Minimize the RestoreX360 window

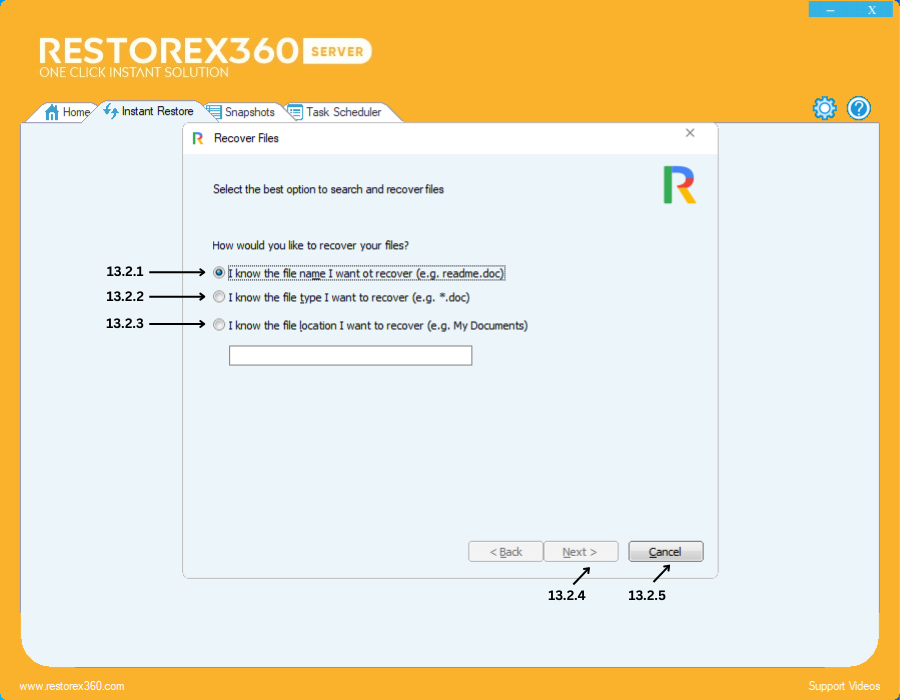830,10
